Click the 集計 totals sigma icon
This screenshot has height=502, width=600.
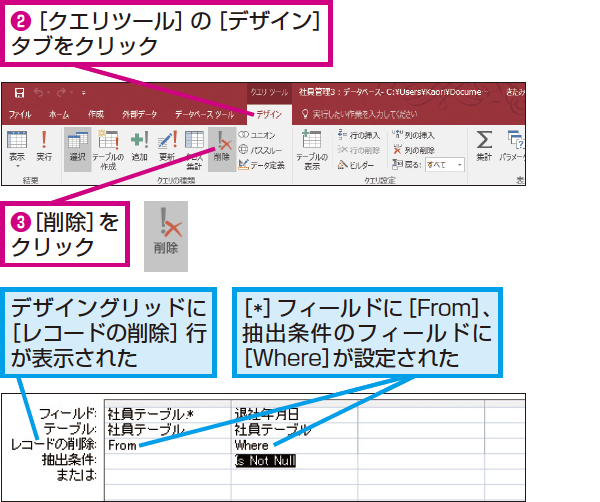(x=484, y=145)
